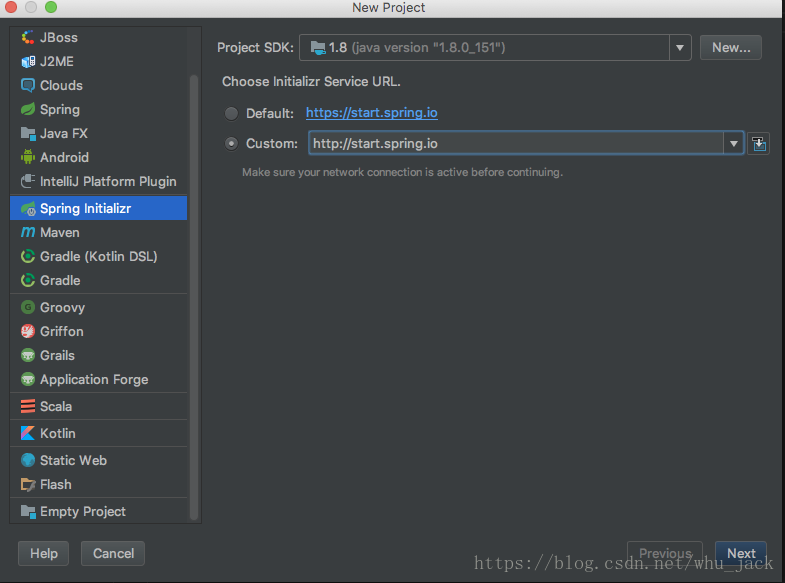Pick Kotlin label in the list
This screenshot has width=785, height=583.
click(58, 433)
